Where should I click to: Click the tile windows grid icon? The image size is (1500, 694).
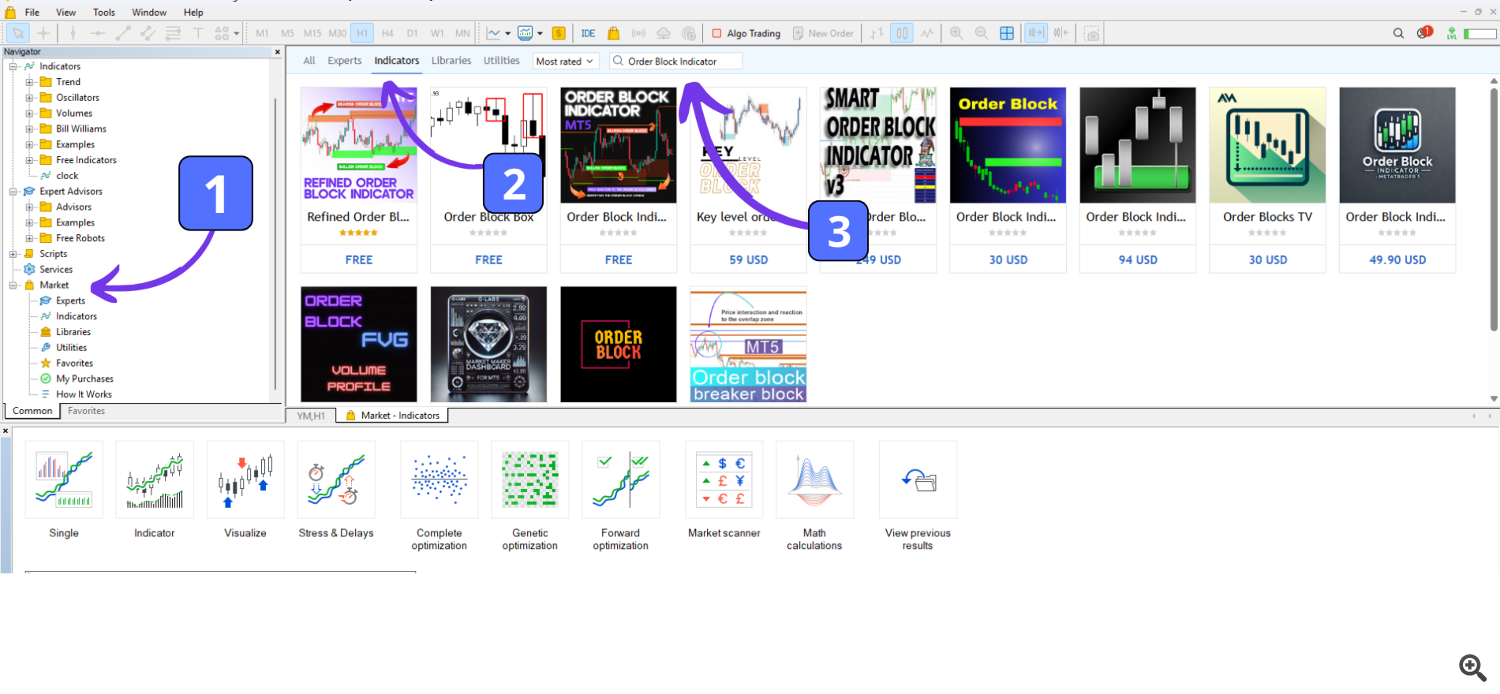click(x=1007, y=33)
